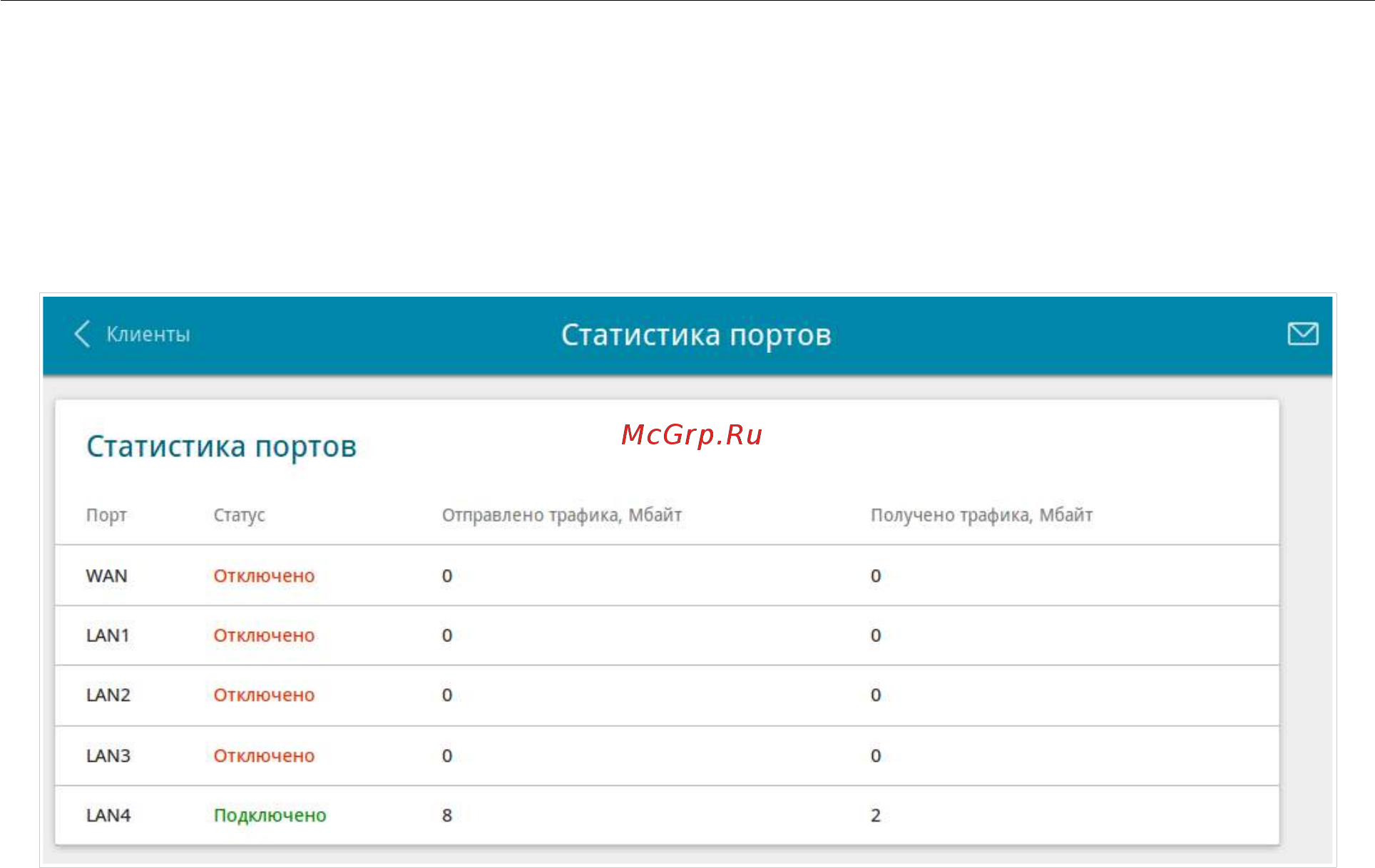Select the LAN4 port label

108,815
